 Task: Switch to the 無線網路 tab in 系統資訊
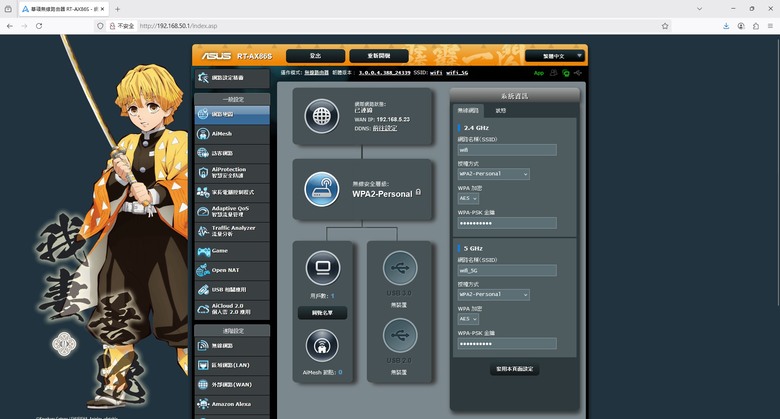[468, 110]
